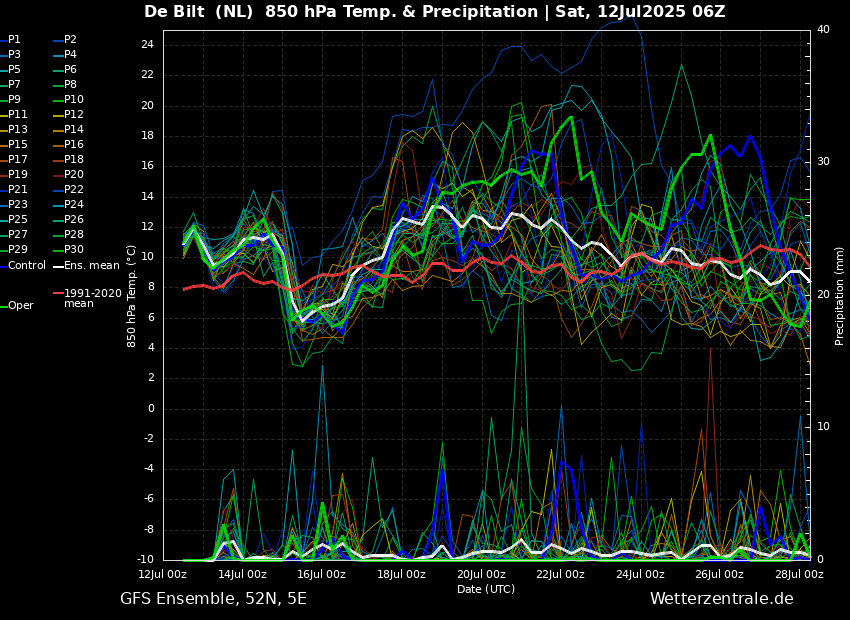Click the Wetterzentrale.de credit text

coord(721,599)
